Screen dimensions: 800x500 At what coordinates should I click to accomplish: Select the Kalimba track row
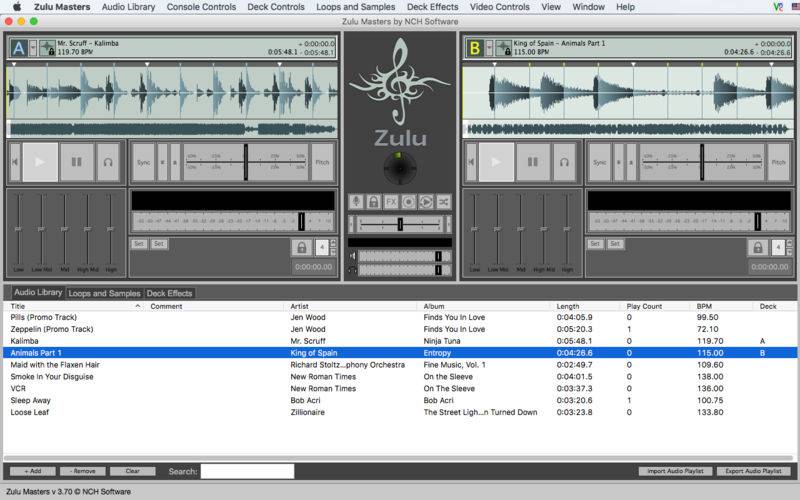click(400, 341)
